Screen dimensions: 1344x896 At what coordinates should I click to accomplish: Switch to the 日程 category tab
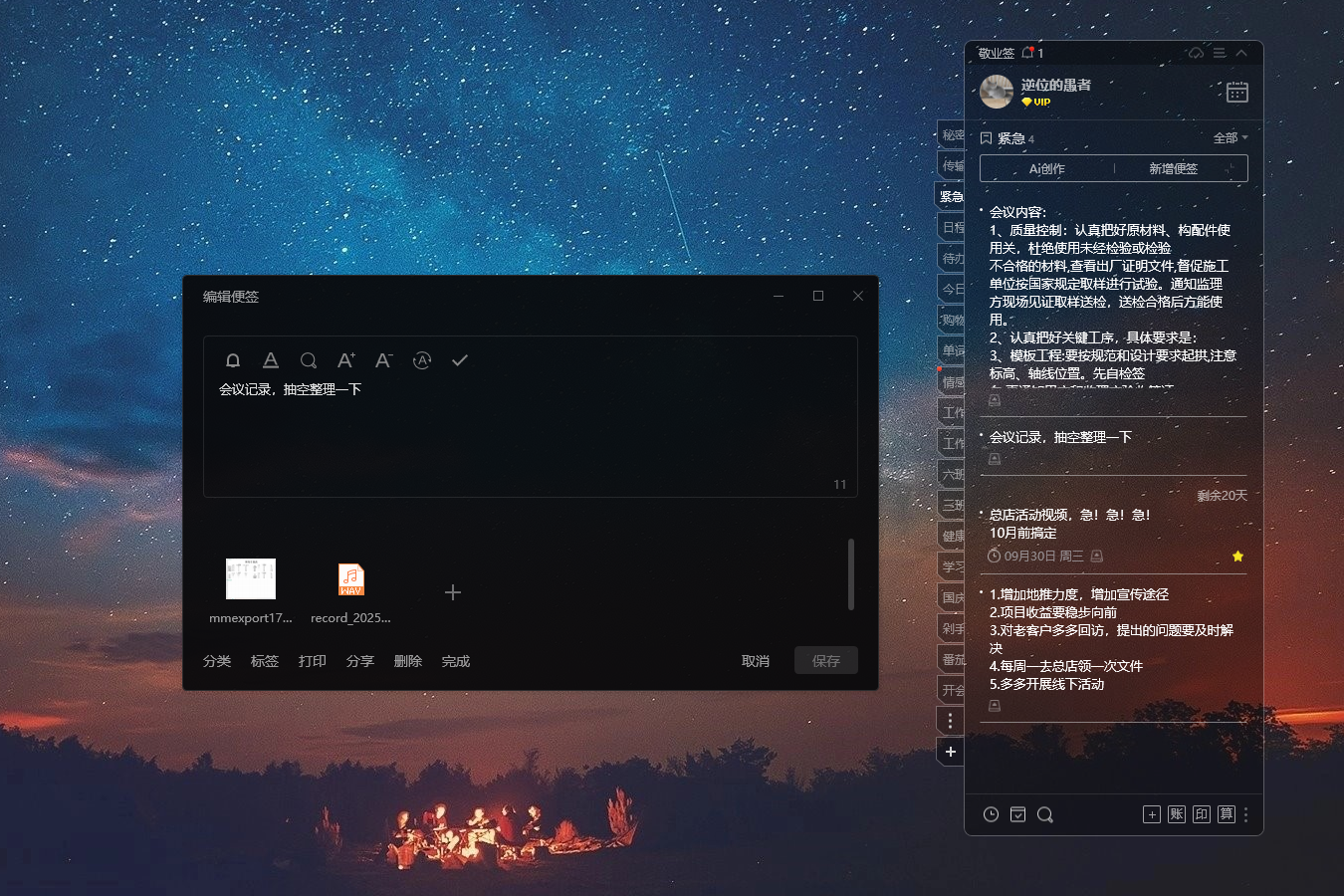[952, 227]
